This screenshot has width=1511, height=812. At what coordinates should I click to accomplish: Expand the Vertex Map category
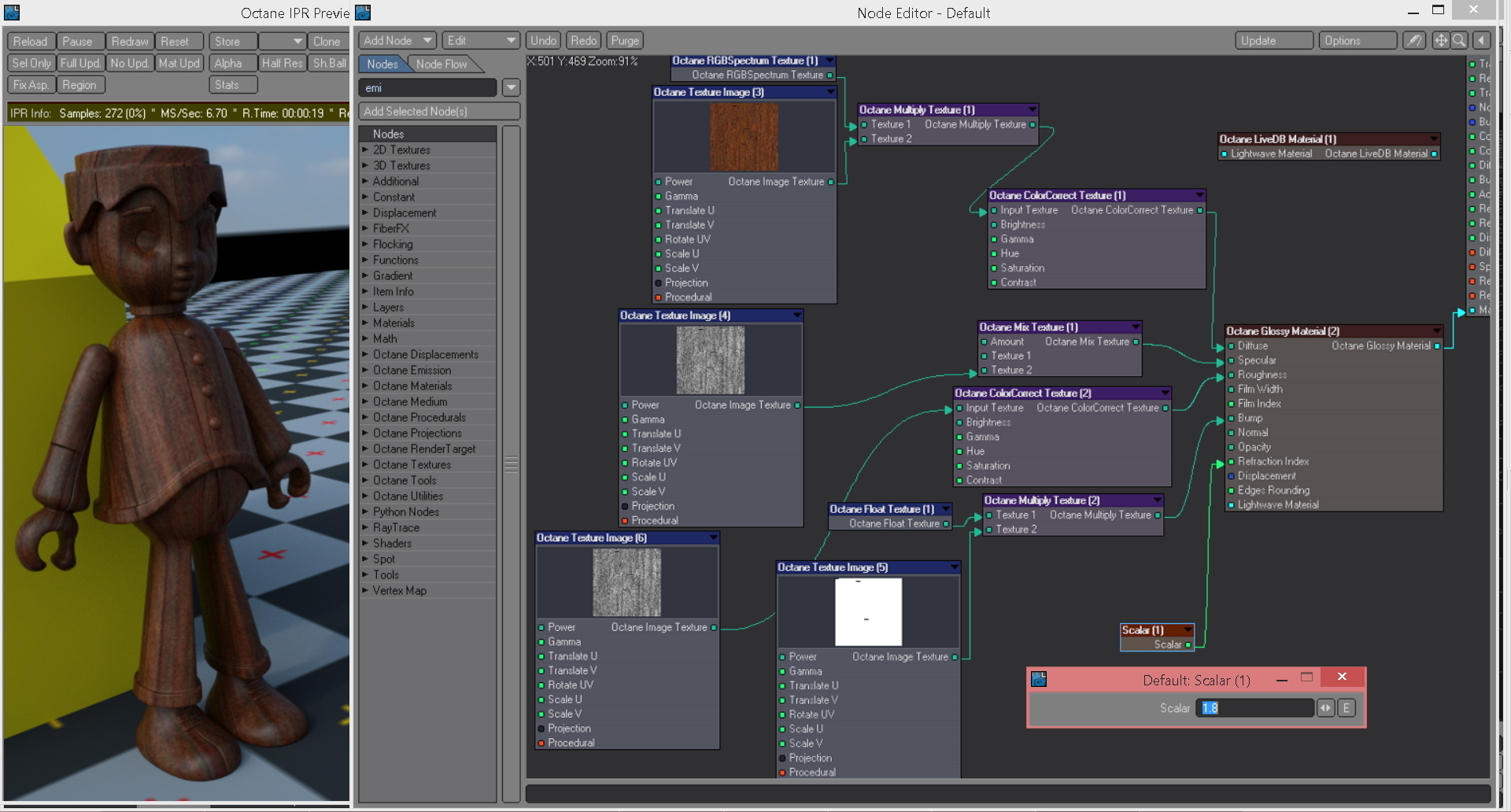(x=365, y=590)
